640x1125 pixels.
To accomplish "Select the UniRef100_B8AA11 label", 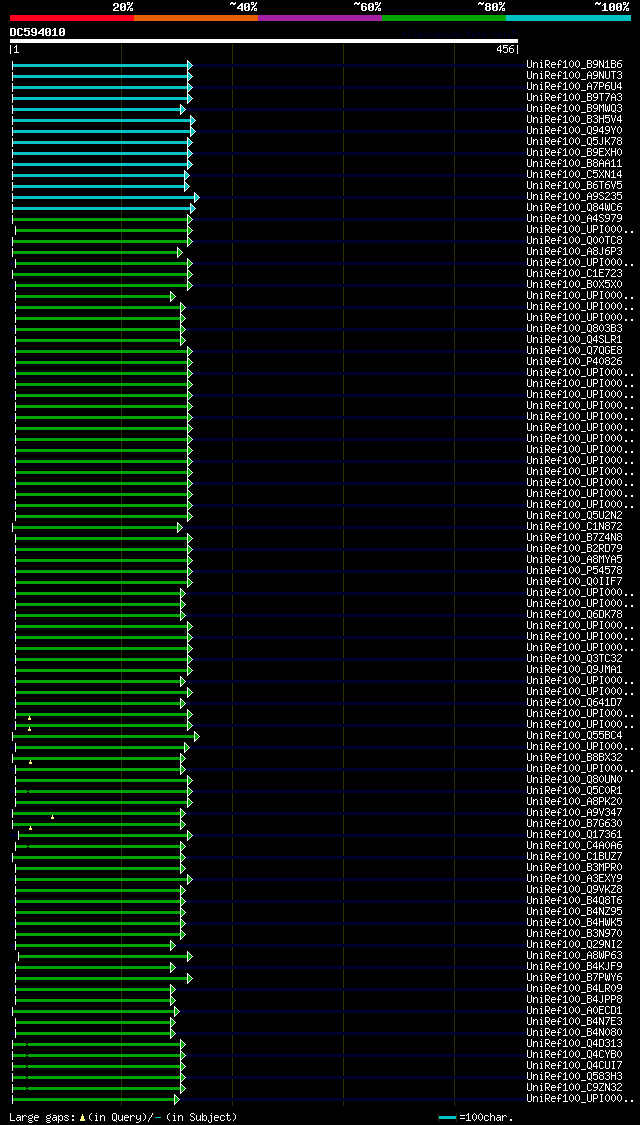I will tap(574, 164).
